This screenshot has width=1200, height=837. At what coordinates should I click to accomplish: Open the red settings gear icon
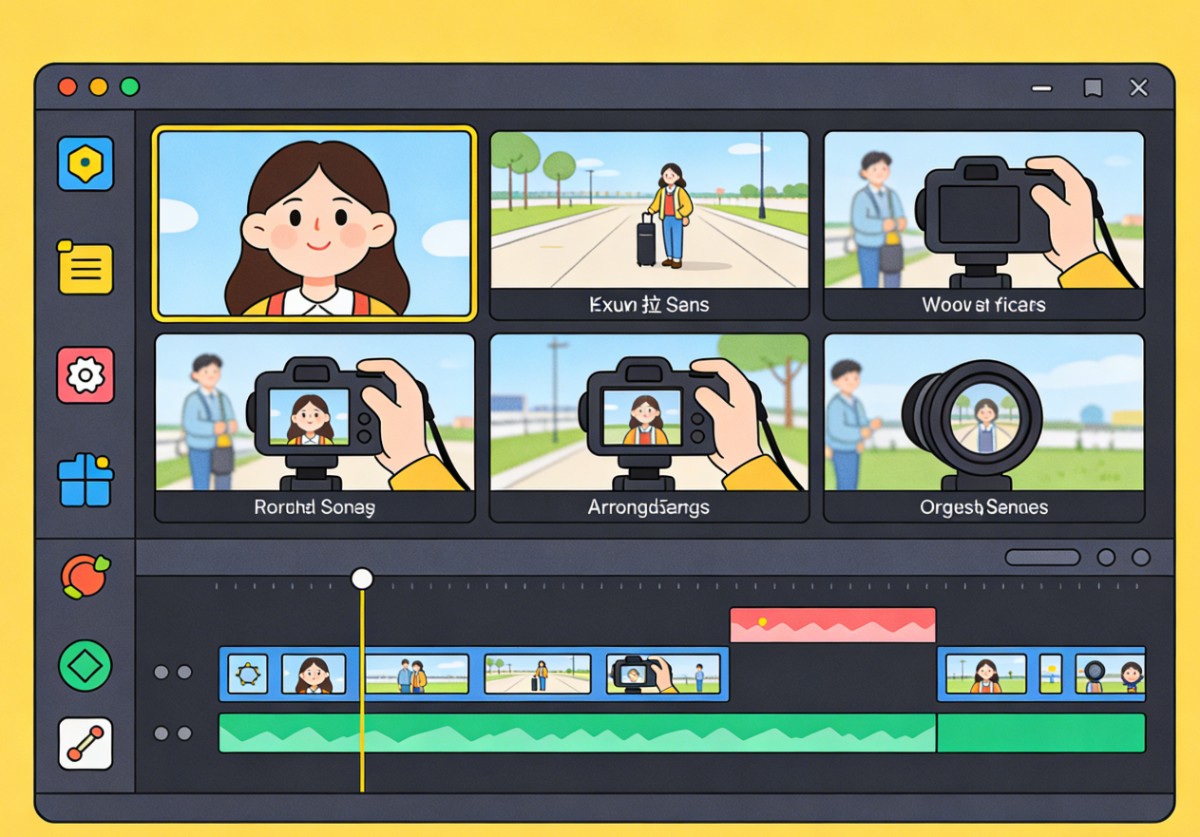pos(85,375)
